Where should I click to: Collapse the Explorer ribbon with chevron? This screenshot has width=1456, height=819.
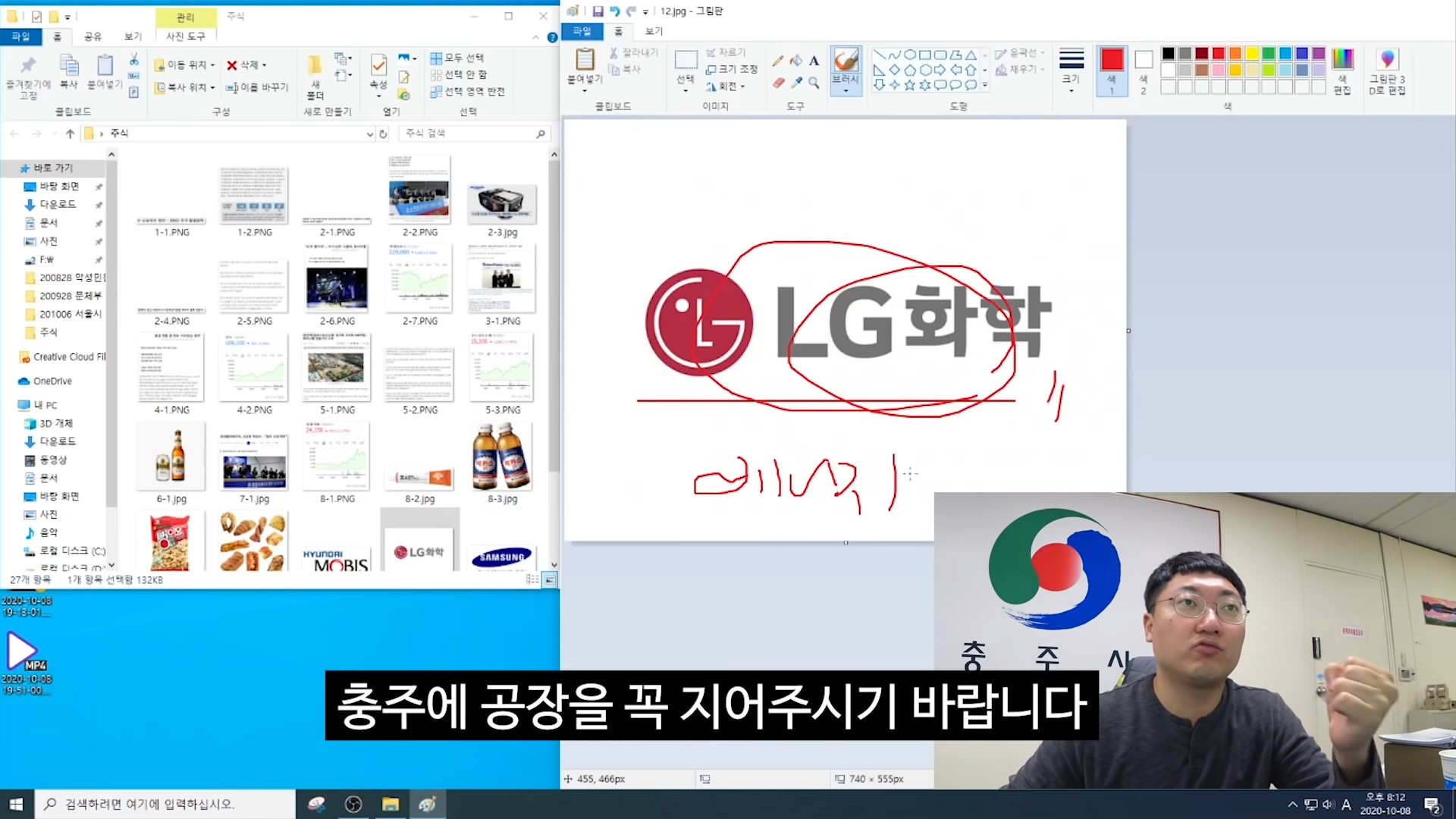pos(535,36)
